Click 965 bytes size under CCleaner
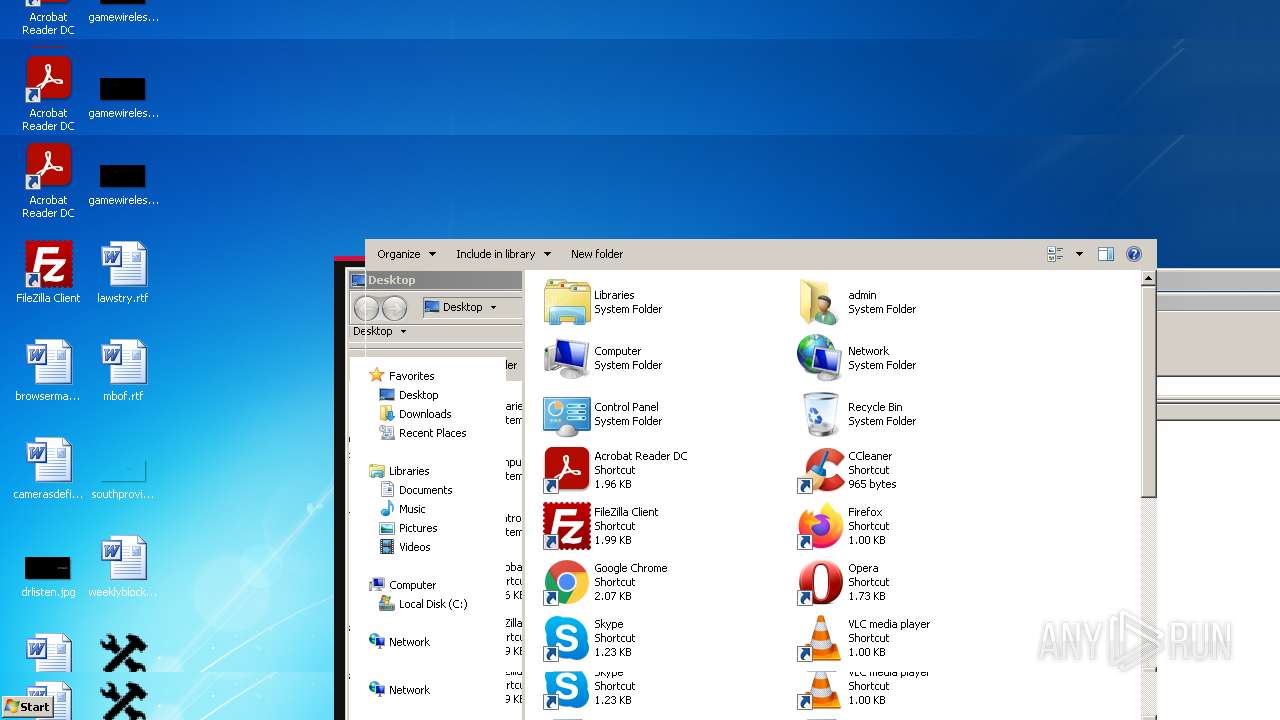1280x720 pixels. point(872,484)
